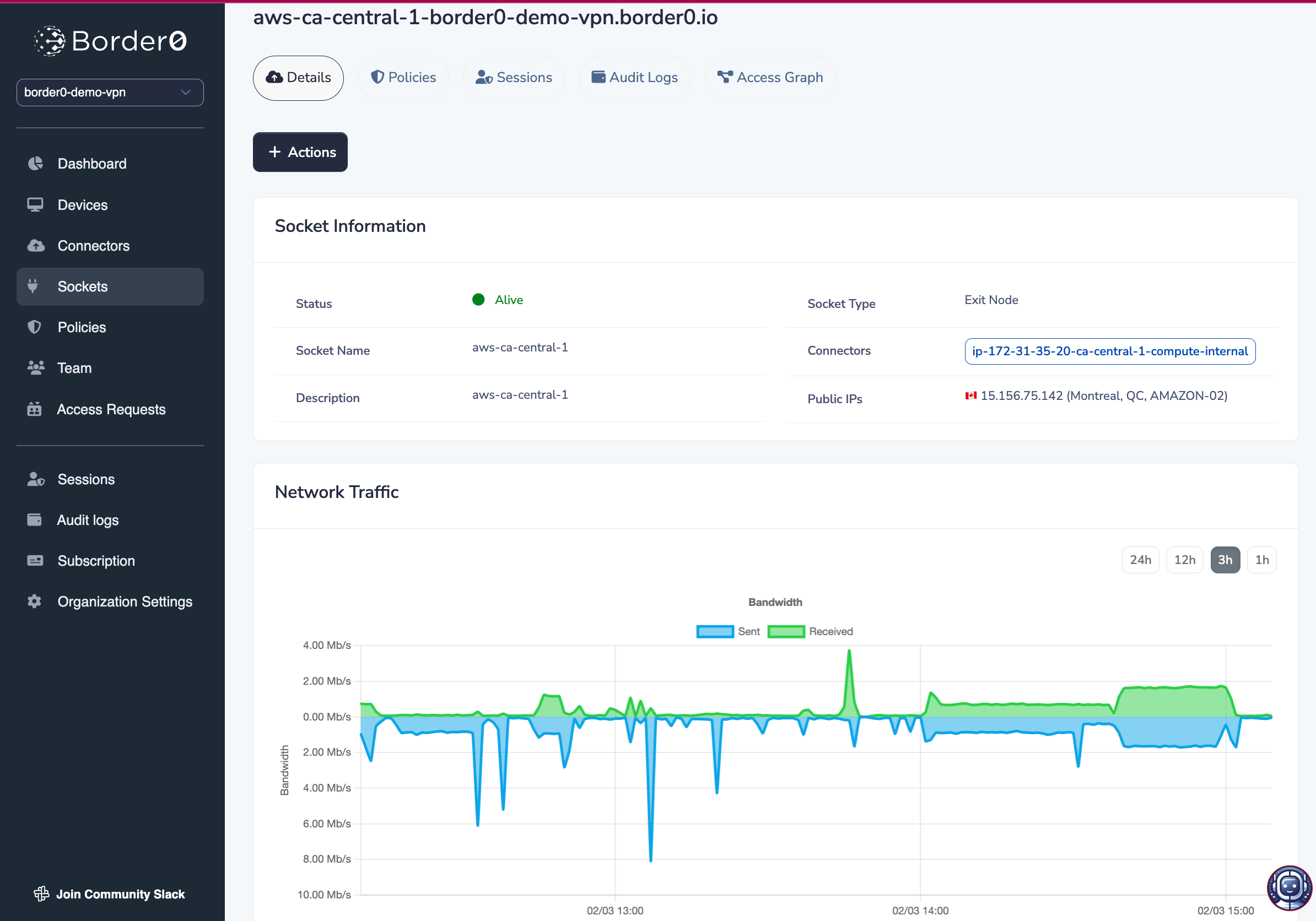1316x921 pixels.
Task: Switch to the Audit Logs tab label
Action: pos(644,77)
